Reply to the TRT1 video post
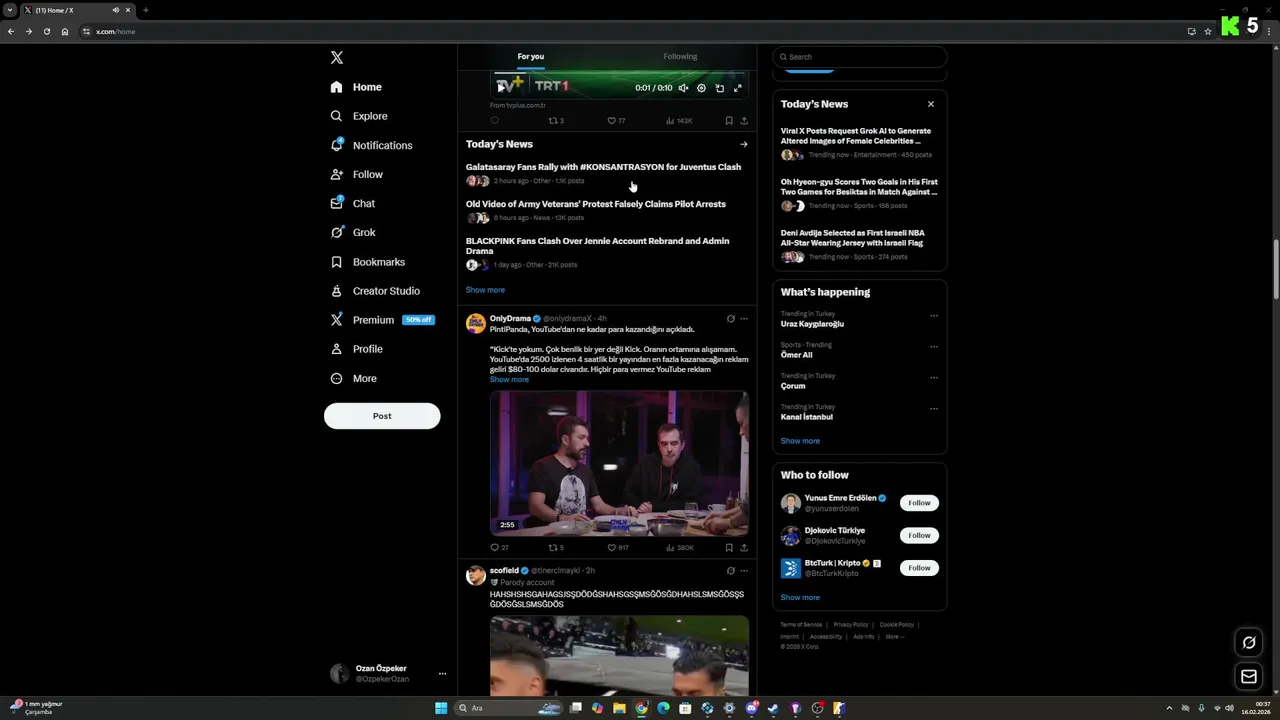The width and height of the screenshot is (1280, 720). [x=494, y=121]
